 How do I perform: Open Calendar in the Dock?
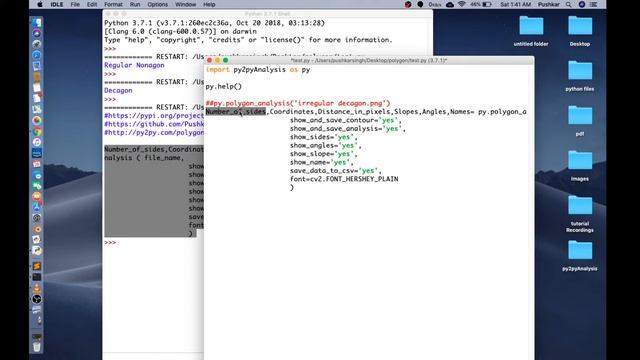click(x=37, y=164)
